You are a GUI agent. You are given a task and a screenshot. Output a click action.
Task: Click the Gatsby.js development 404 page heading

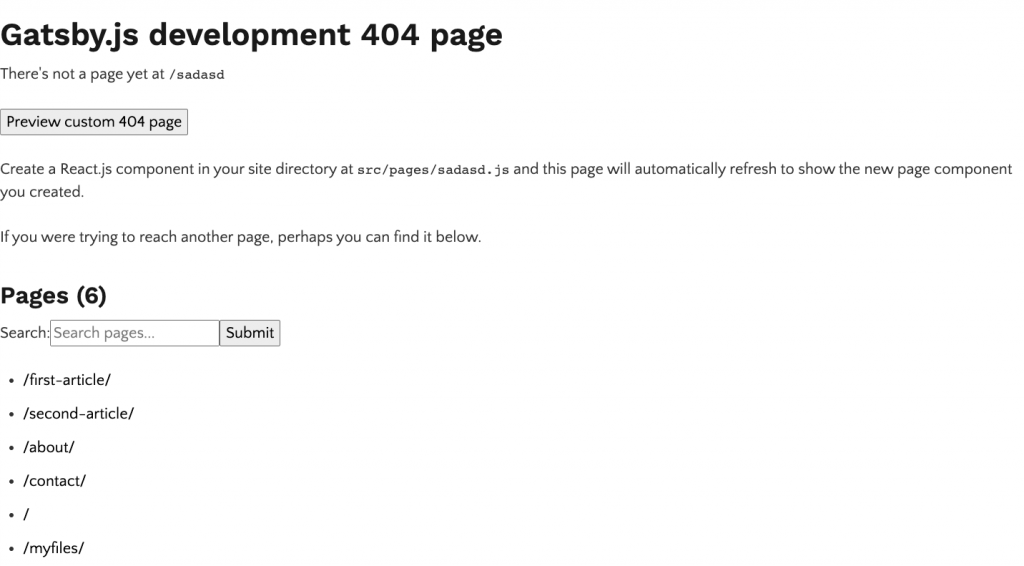[x=251, y=35]
